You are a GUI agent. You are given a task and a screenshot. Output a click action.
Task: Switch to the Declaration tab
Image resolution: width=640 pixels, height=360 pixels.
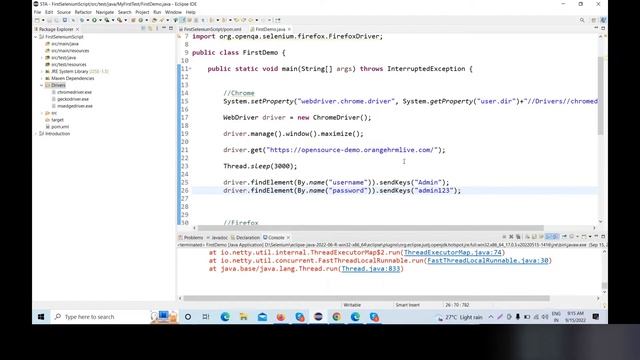point(245,238)
